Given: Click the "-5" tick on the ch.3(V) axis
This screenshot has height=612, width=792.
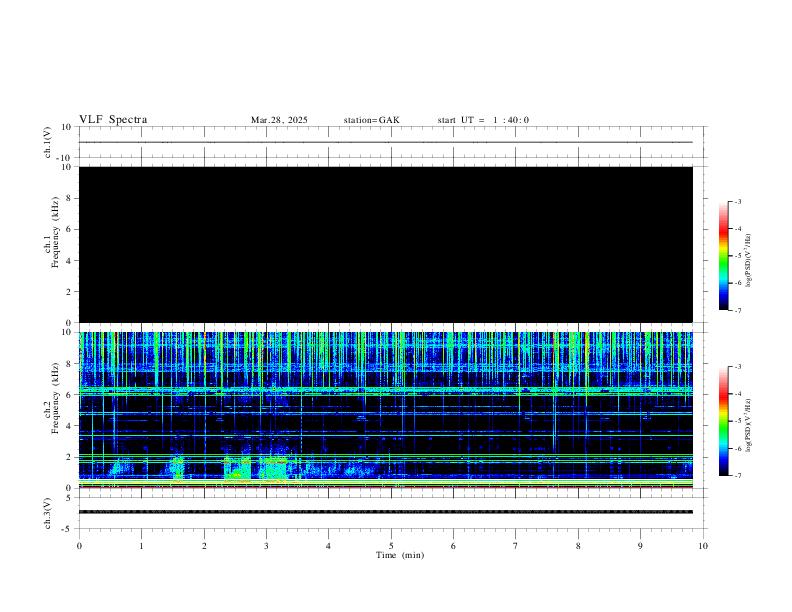Looking at the screenshot, I should (x=68, y=529).
